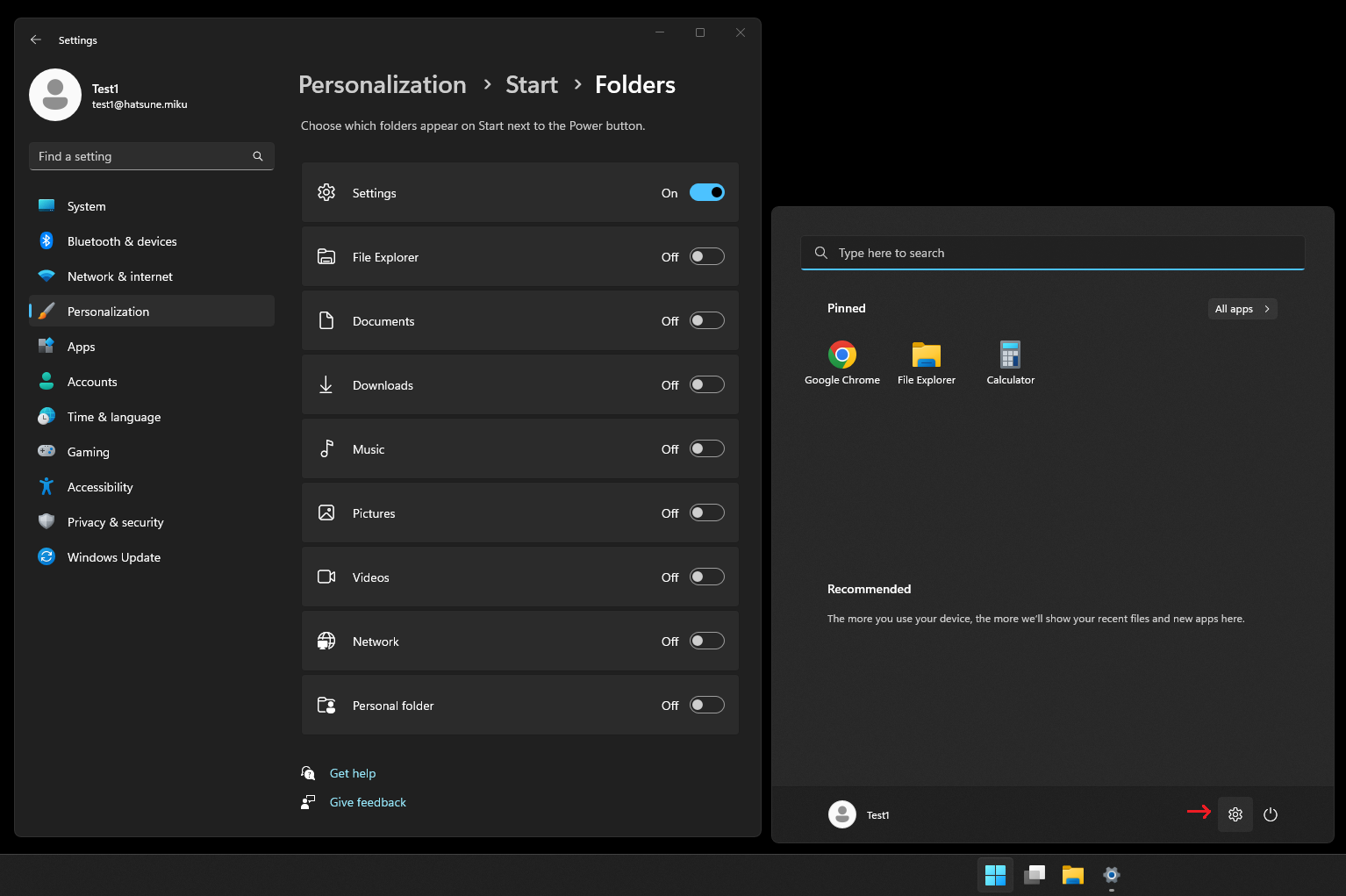Open pinned File Explorer in Start menu
Image resolution: width=1346 pixels, height=896 pixels.
click(927, 362)
